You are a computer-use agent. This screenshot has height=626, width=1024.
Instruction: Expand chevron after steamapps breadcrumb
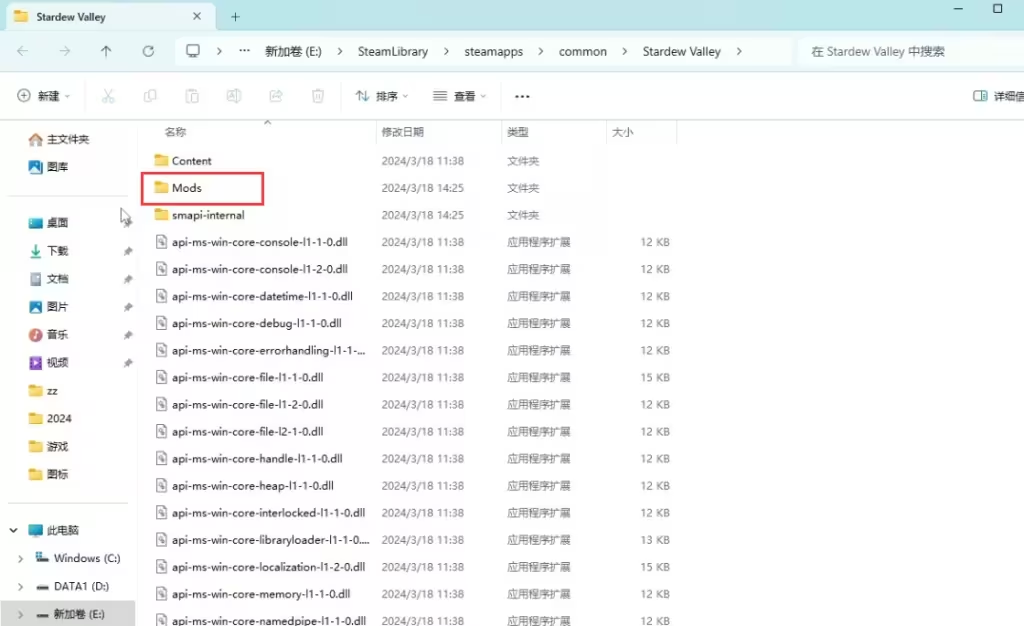pyautogui.click(x=541, y=52)
